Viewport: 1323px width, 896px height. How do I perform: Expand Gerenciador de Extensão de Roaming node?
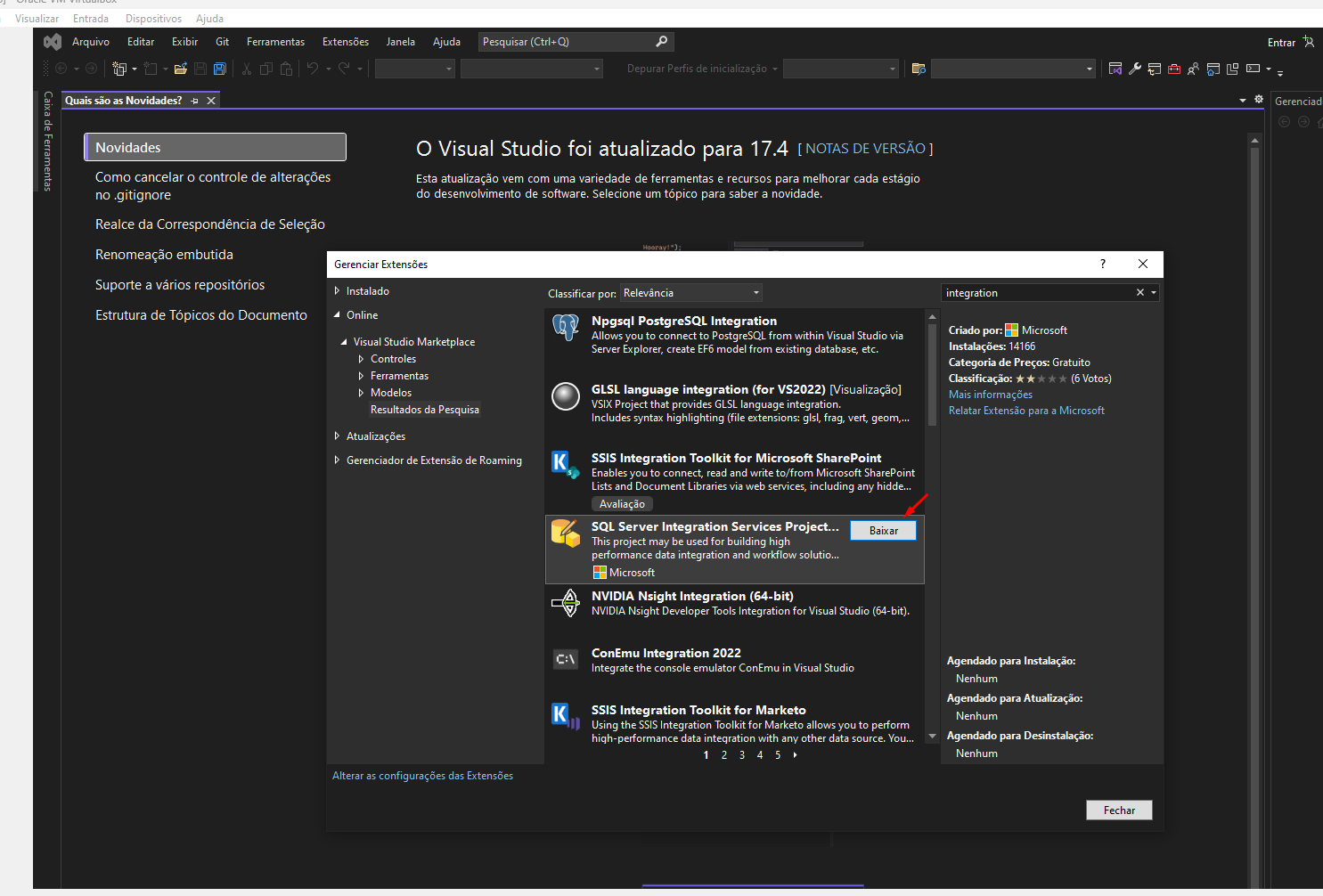tap(337, 460)
